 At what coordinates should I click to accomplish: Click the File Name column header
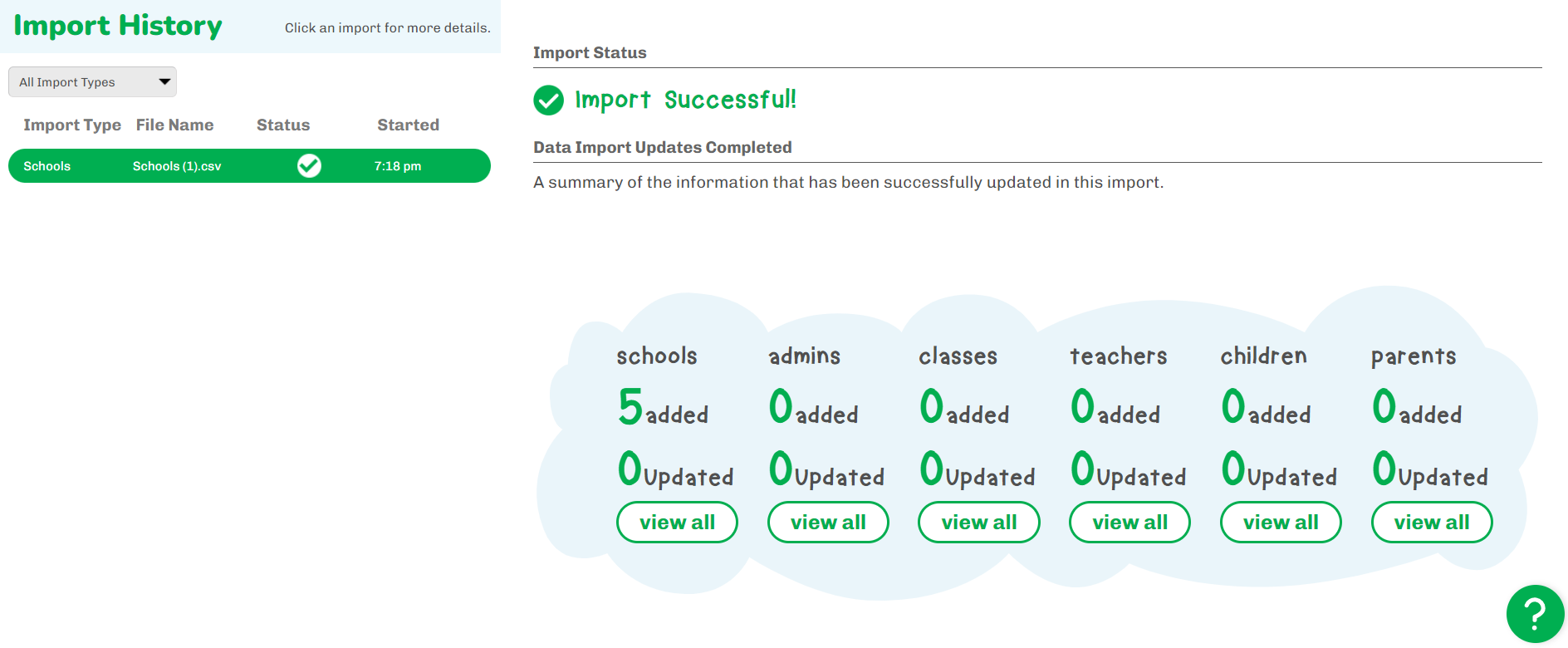[174, 125]
